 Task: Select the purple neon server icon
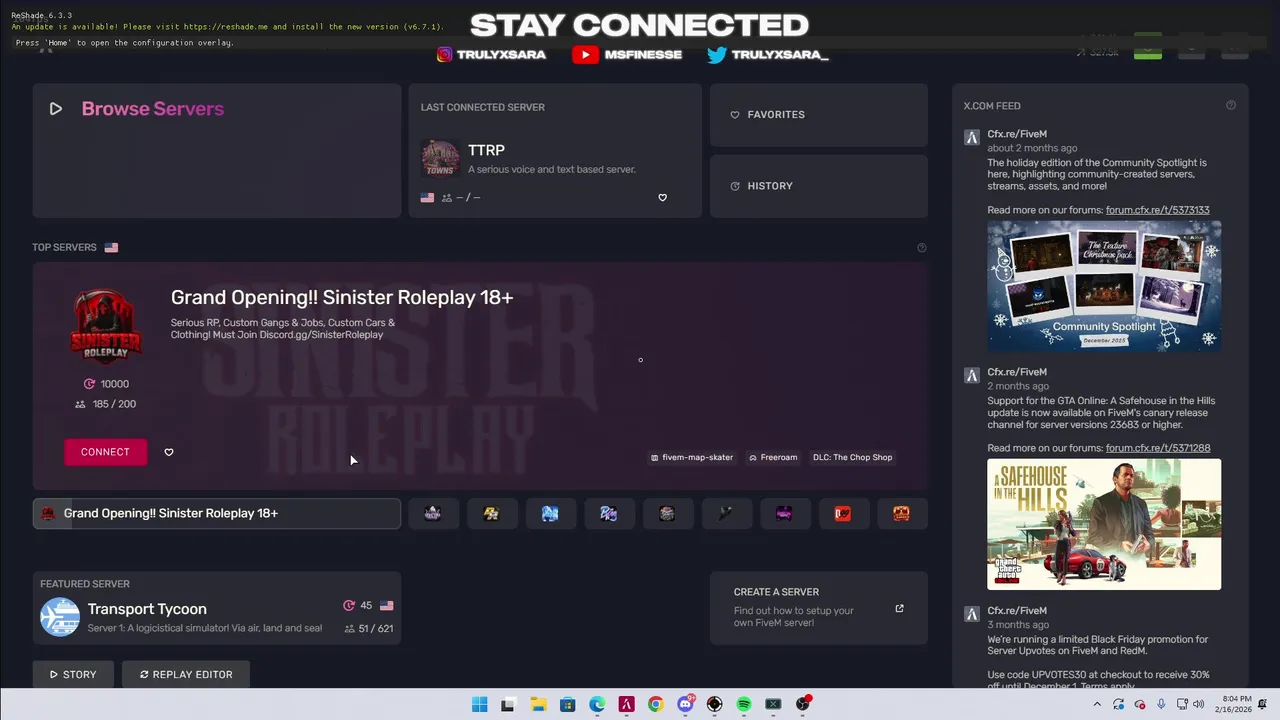784,513
